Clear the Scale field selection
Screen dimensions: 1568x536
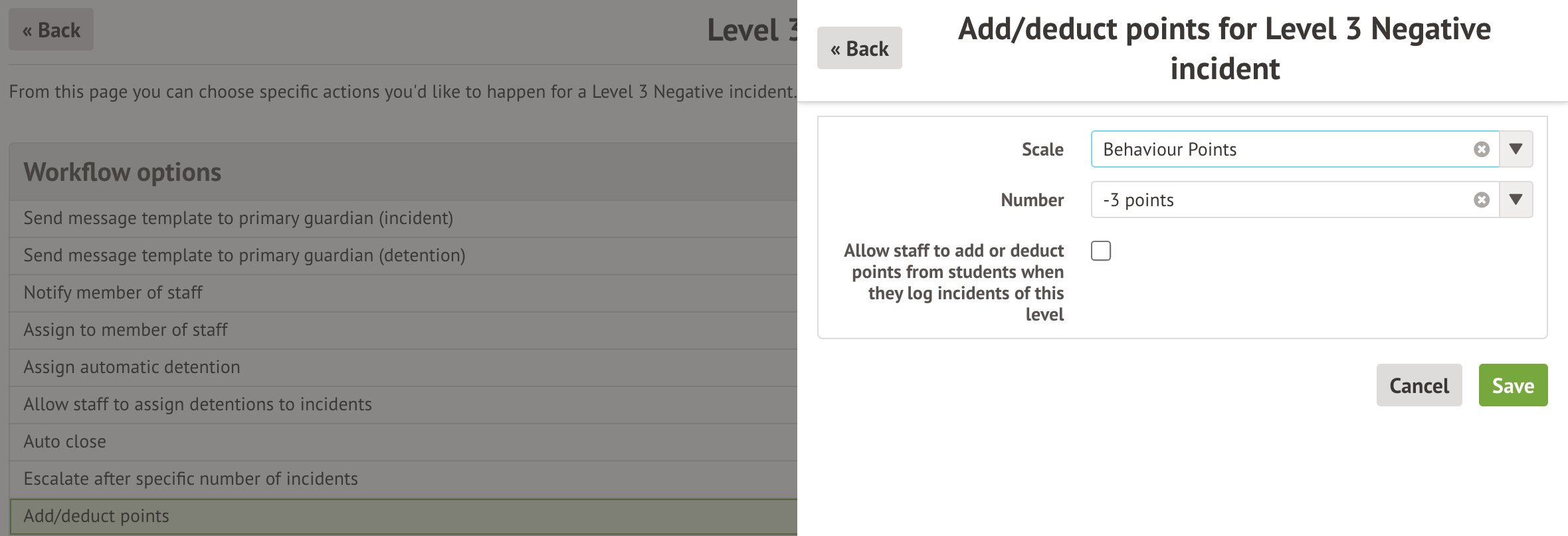point(1481,150)
